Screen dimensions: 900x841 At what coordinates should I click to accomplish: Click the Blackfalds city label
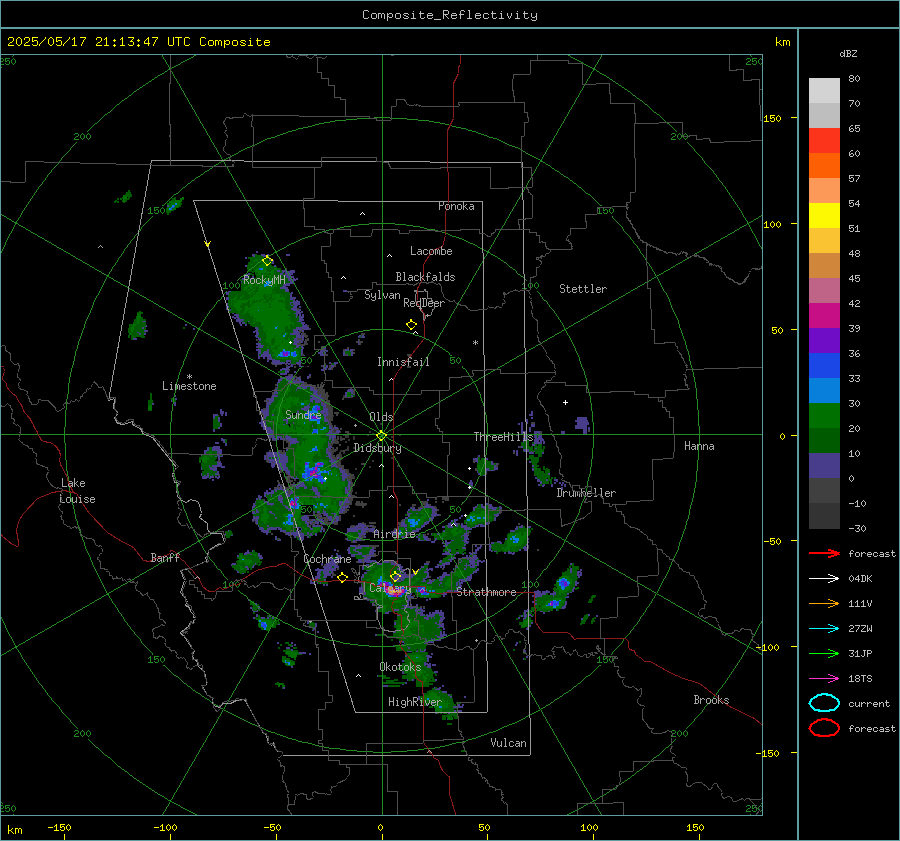coord(425,277)
